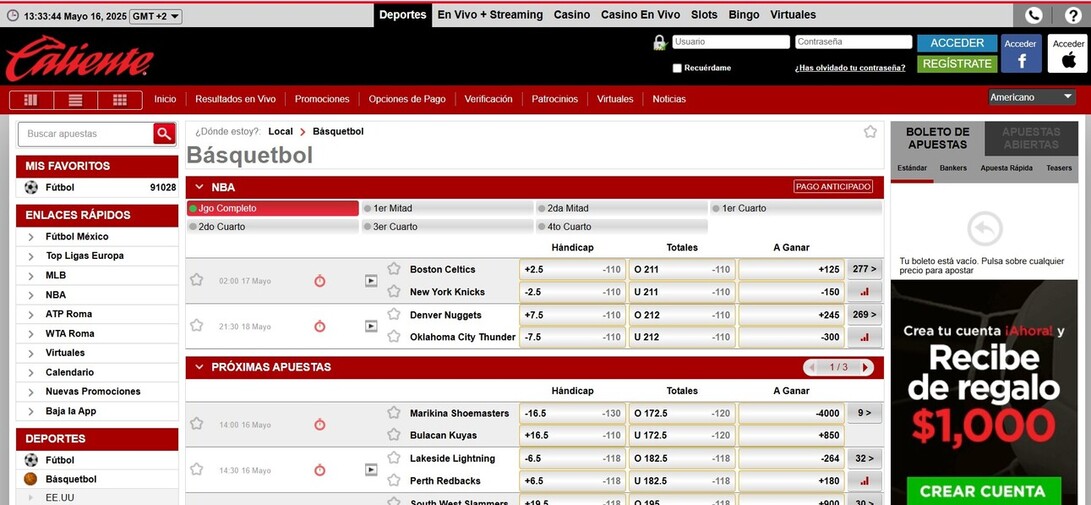Click the phone contact icon
The image size is (1091, 505).
coord(1034,15)
